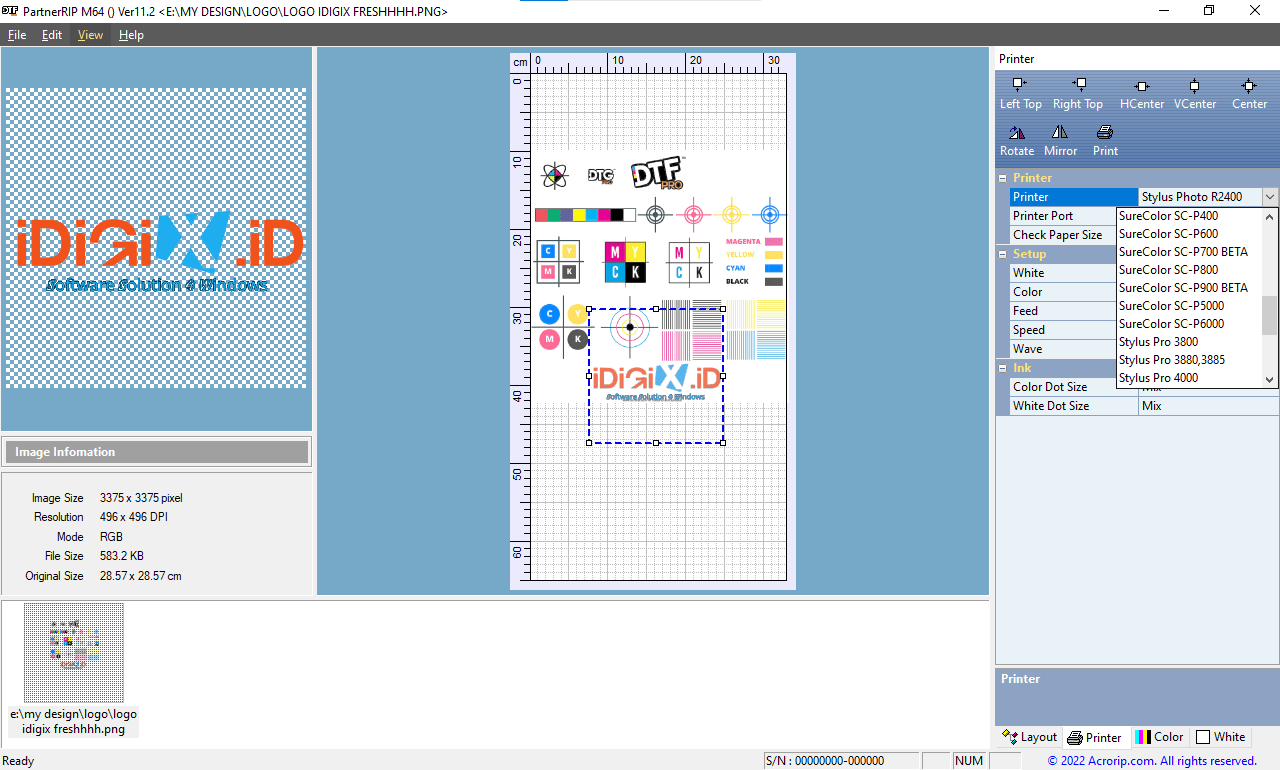Open the Stylus Photo R2400 printer dropdown

[x=1270, y=197]
